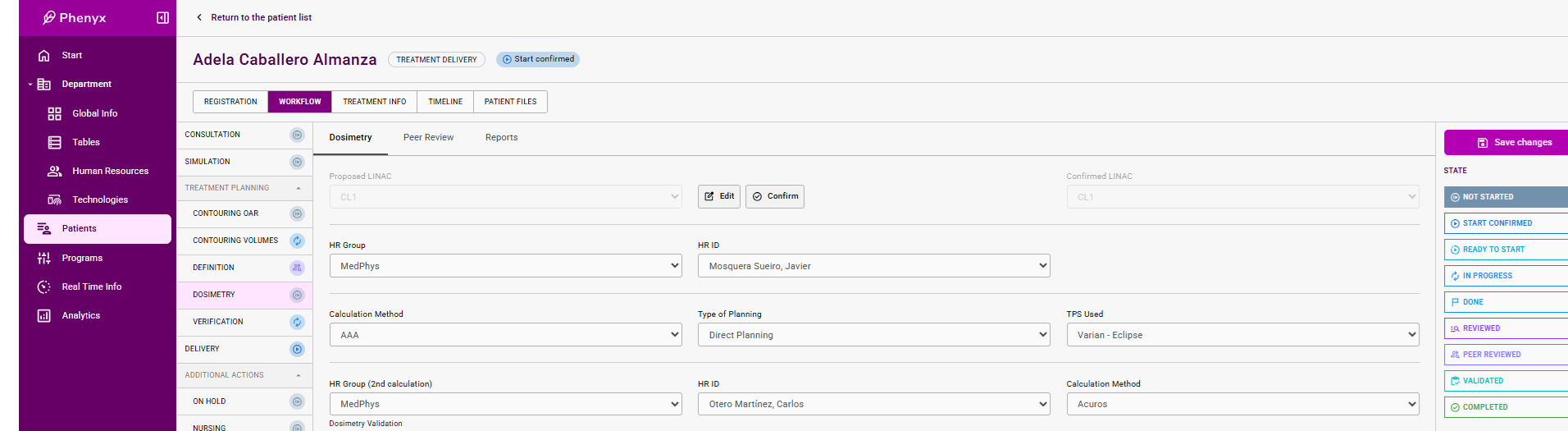Set state to Start Confirmed
Screen dimensions: 1568x431
coord(1505,223)
